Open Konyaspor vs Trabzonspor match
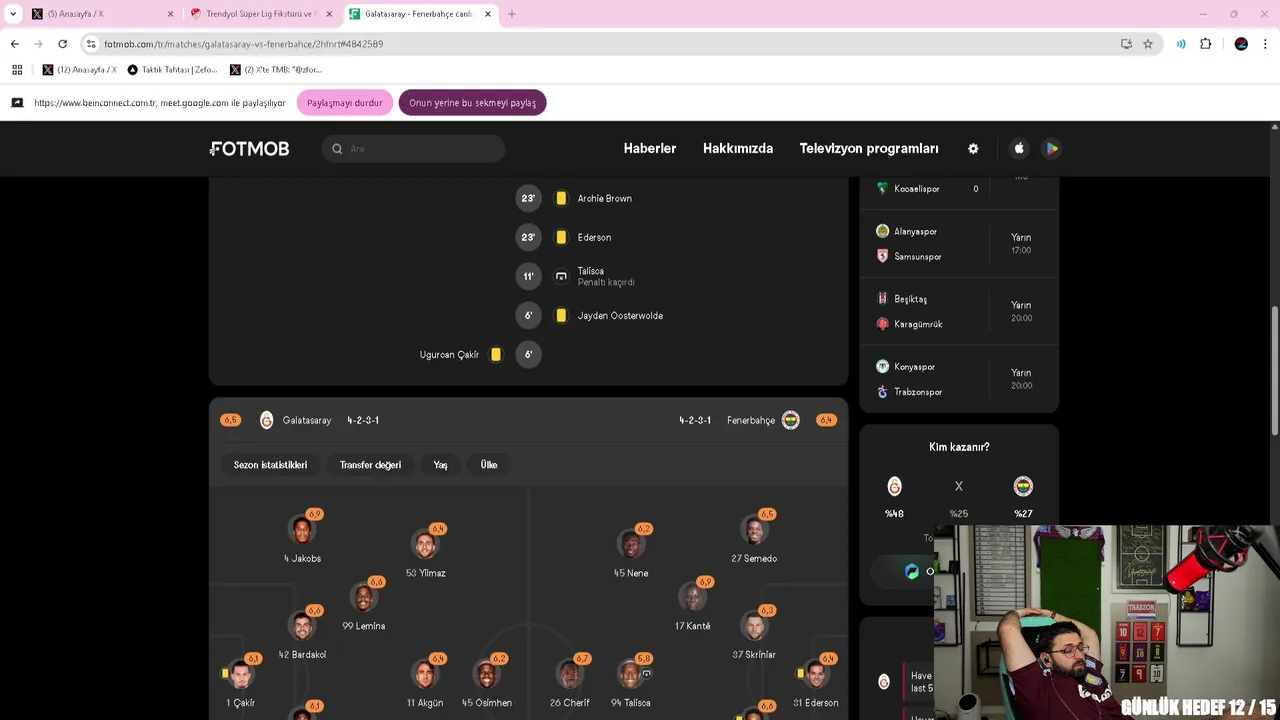This screenshot has width=1280, height=720. click(959, 379)
